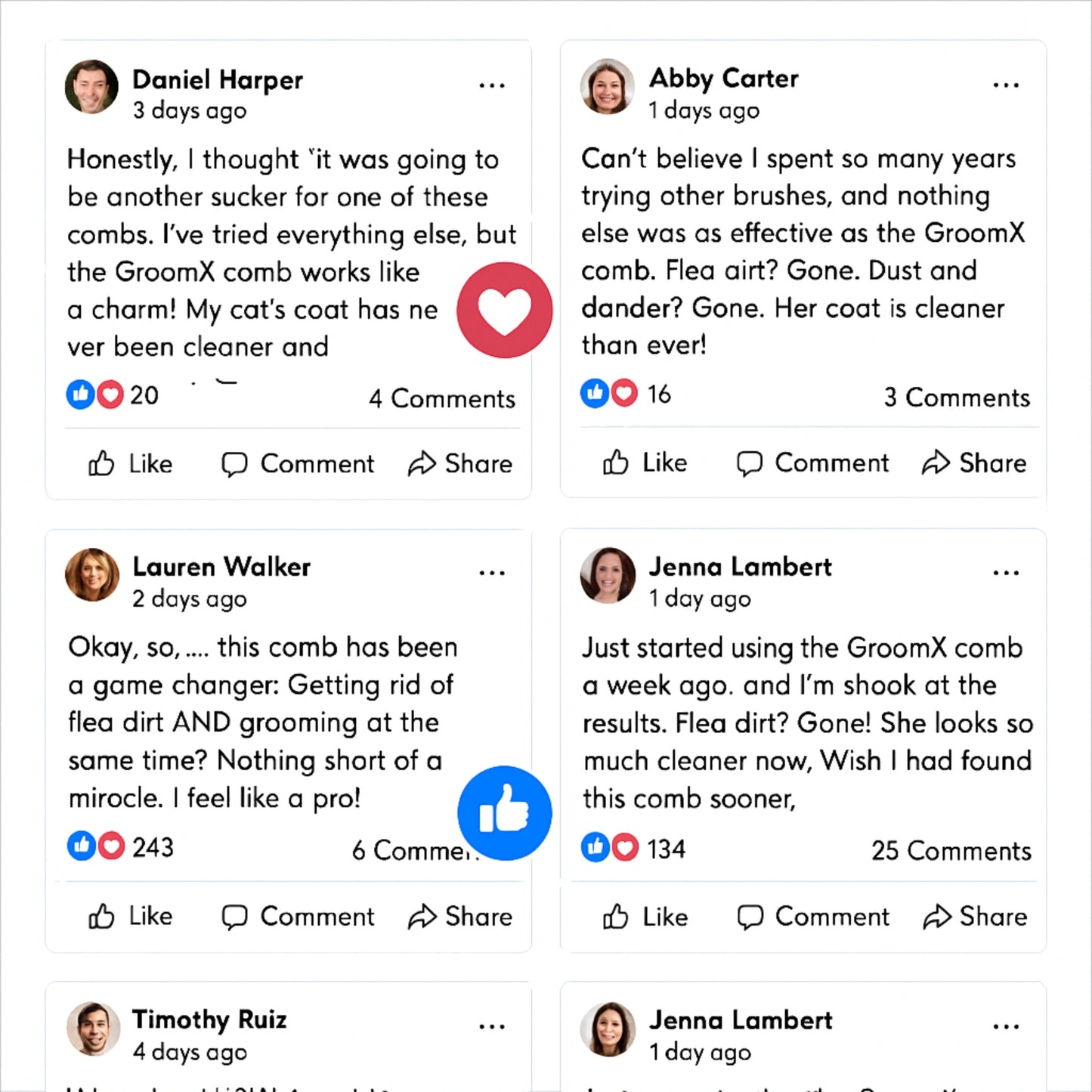Expand more options for Lauren Walker's post
1092x1092 pixels.
coord(492,573)
